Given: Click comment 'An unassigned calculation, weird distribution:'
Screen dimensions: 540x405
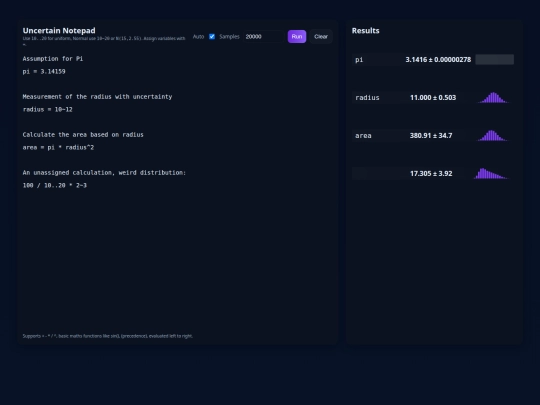Looking at the screenshot, I should pos(104,173).
